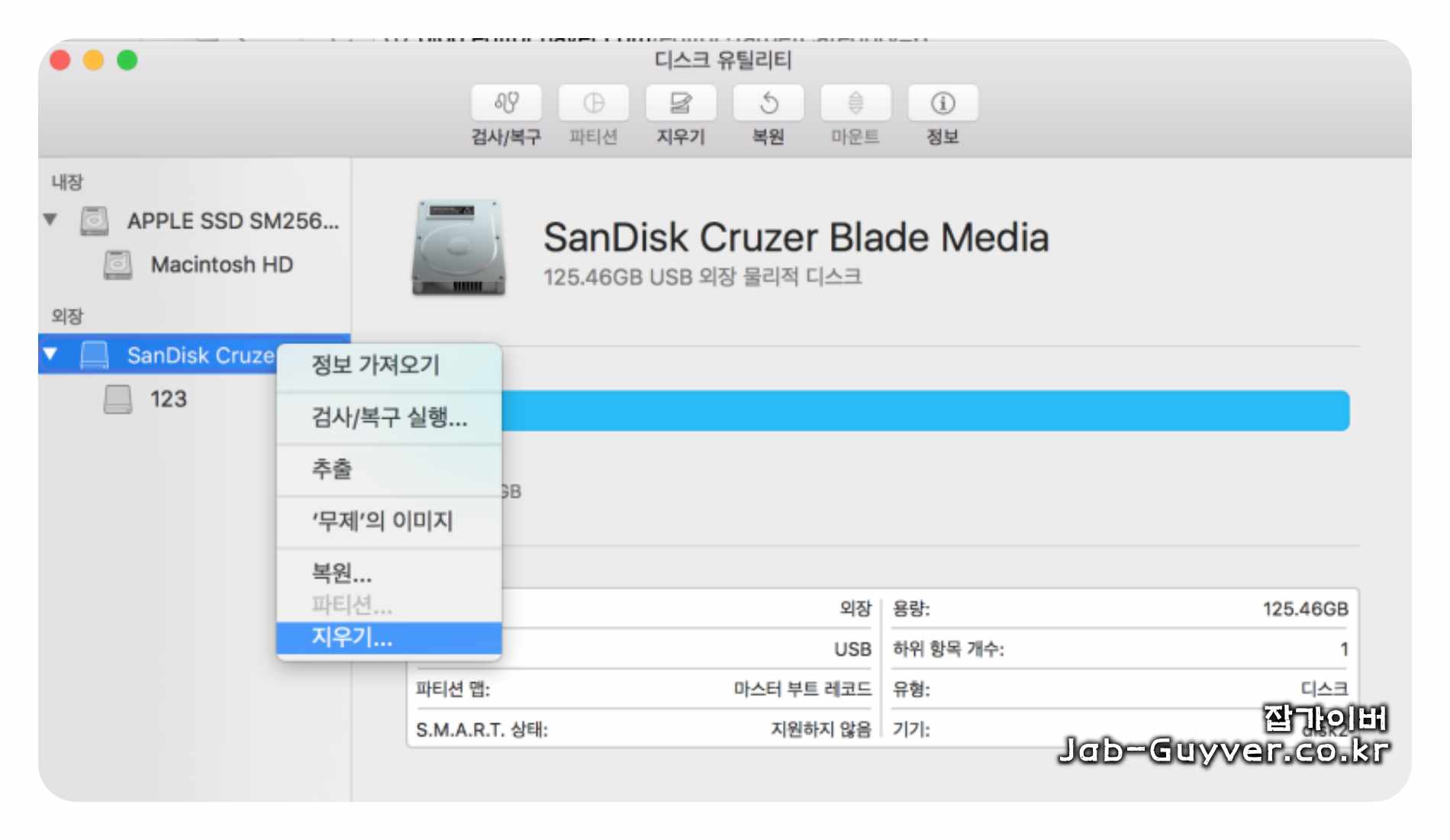Viewport: 1450px width, 840px height.
Task: Choose 검사/복구 실행... from context menu
Action: (389, 418)
